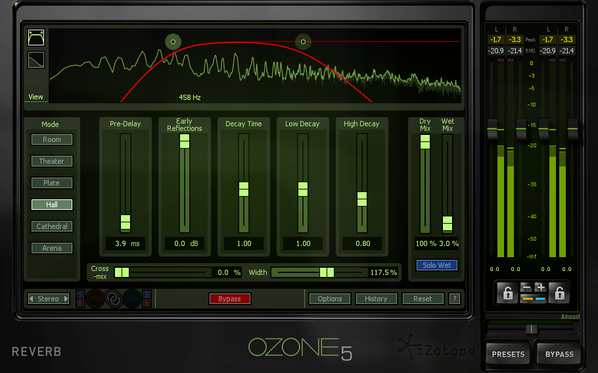The width and height of the screenshot is (598, 373).
Task: Click the Decay Time slider handle
Action: [244, 189]
